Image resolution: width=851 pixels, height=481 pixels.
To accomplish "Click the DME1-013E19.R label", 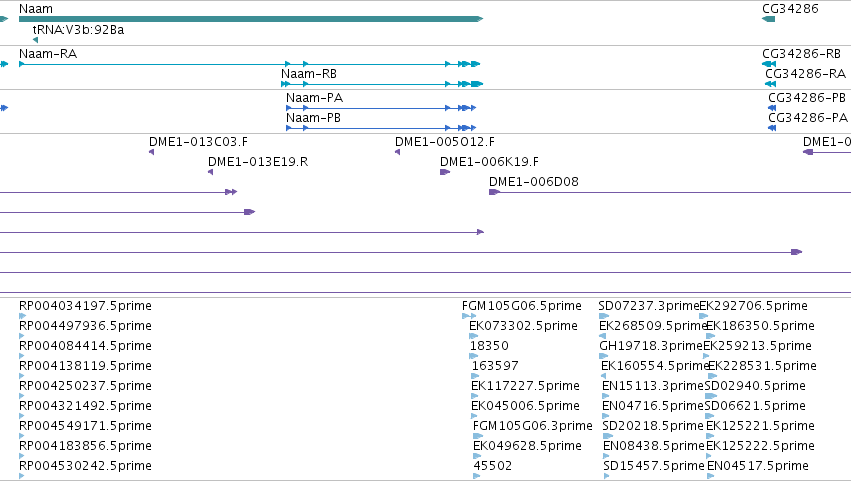I will (x=258, y=162).
